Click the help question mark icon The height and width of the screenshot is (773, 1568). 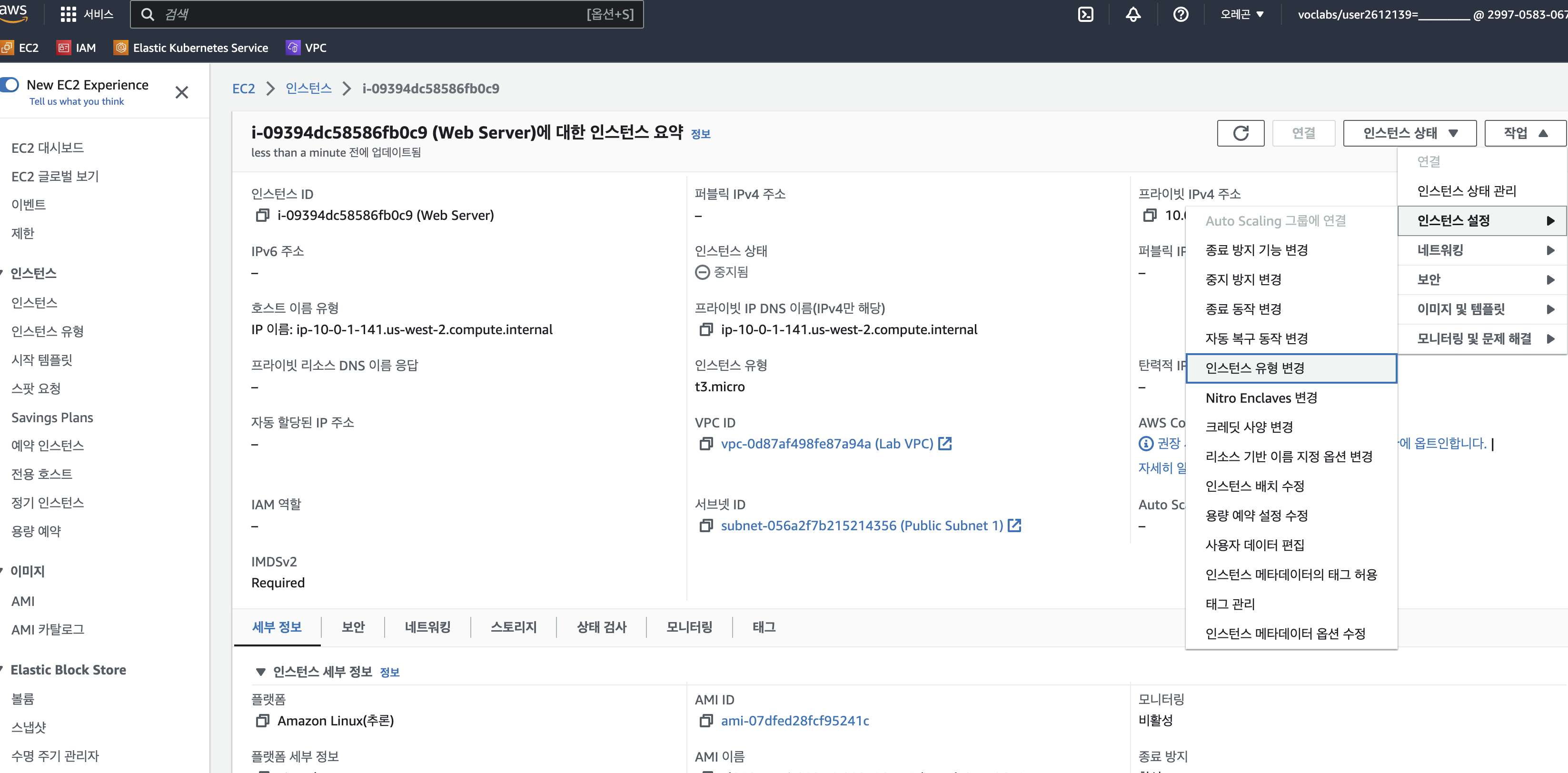pyautogui.click(x=1180, y=14)
